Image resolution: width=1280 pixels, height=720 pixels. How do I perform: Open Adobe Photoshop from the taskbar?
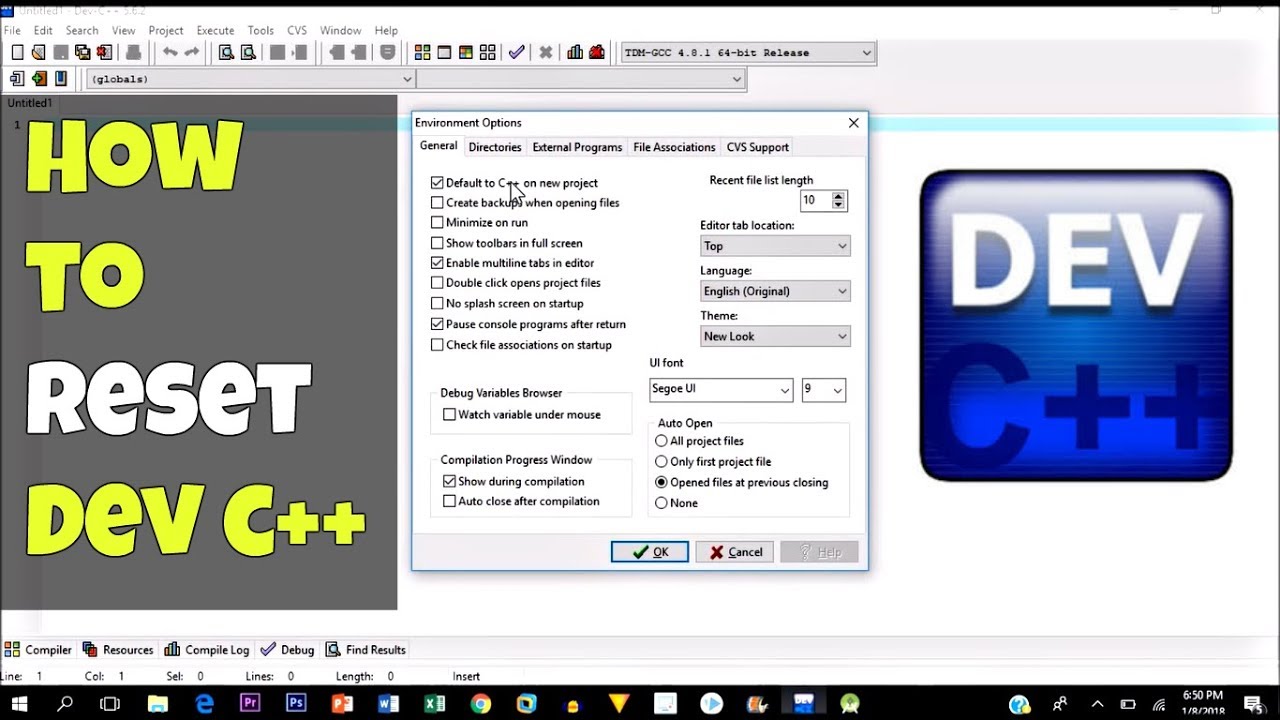[296, 704]
